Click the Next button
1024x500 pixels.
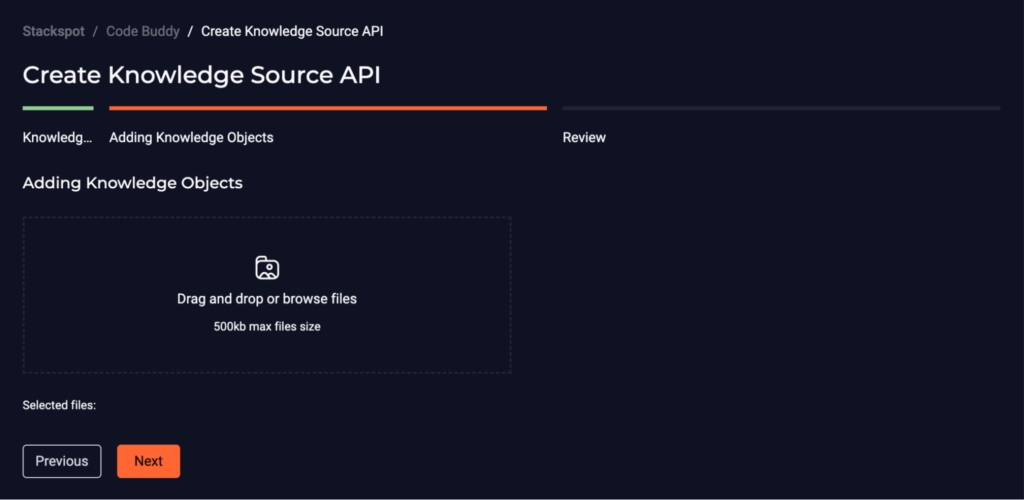point(148,461)
